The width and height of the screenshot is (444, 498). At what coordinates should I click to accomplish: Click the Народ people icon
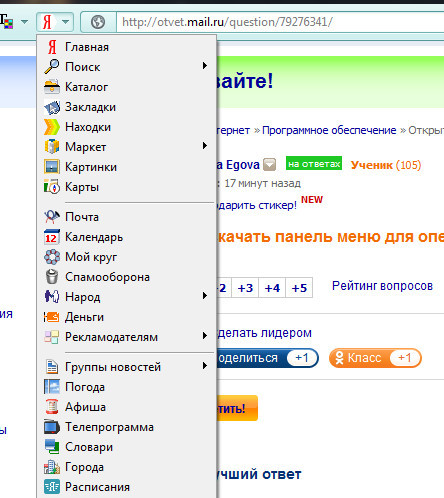[52, 297]
